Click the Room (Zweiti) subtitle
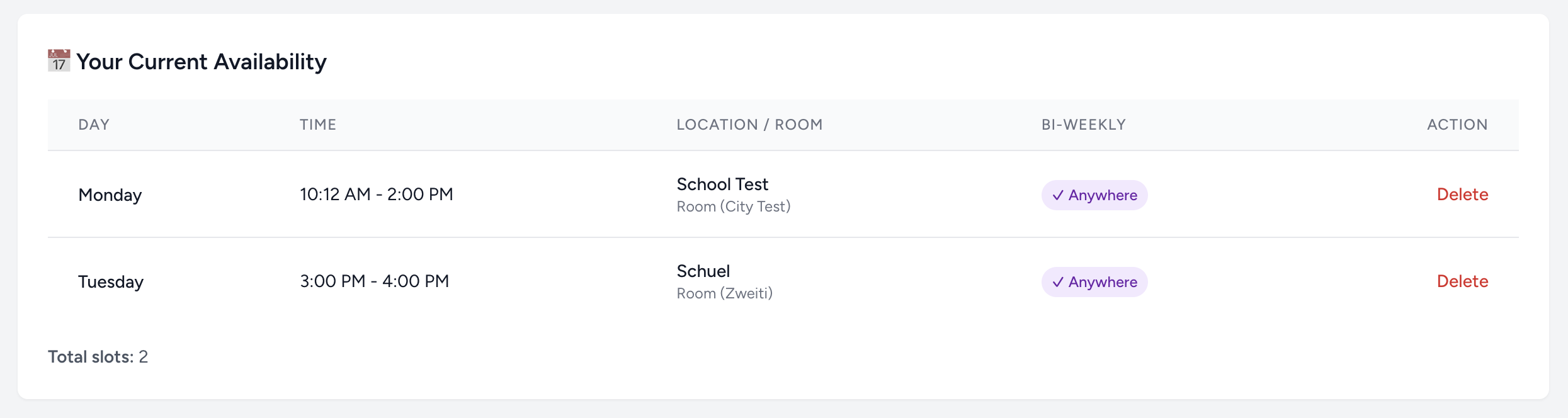Image resolution: width=1568 pixels, height=418 pixels. [725, 293]
